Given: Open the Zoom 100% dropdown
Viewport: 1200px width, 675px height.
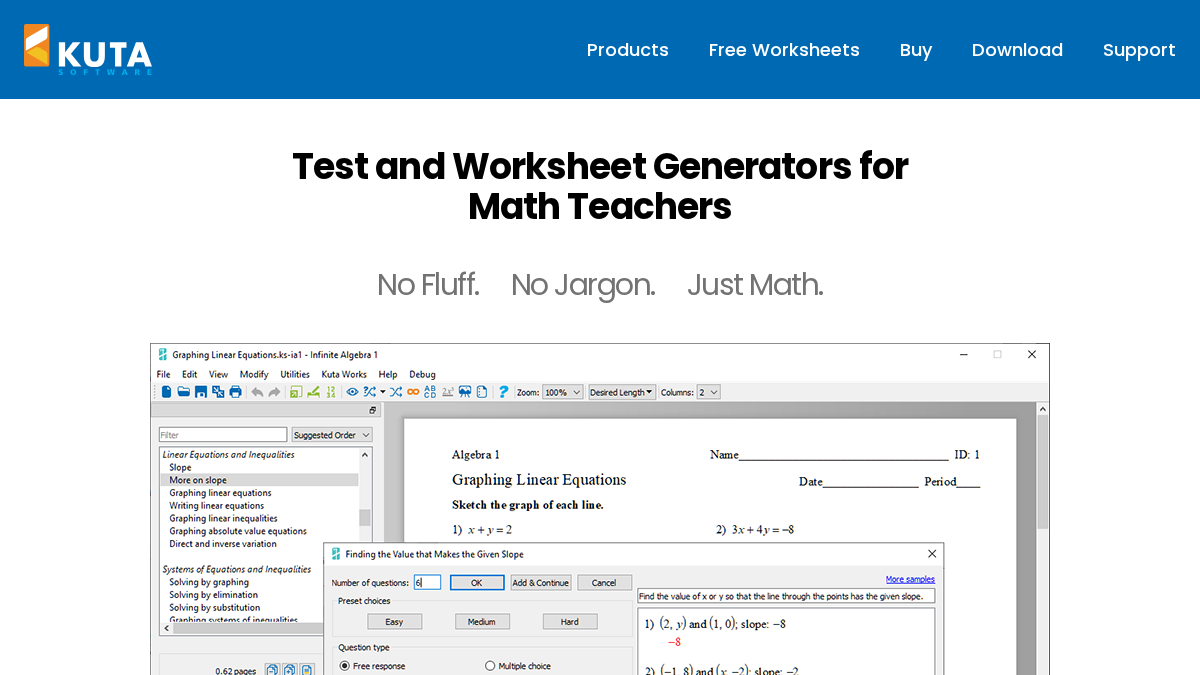Looking at the screenshot, I should (562, 392).
